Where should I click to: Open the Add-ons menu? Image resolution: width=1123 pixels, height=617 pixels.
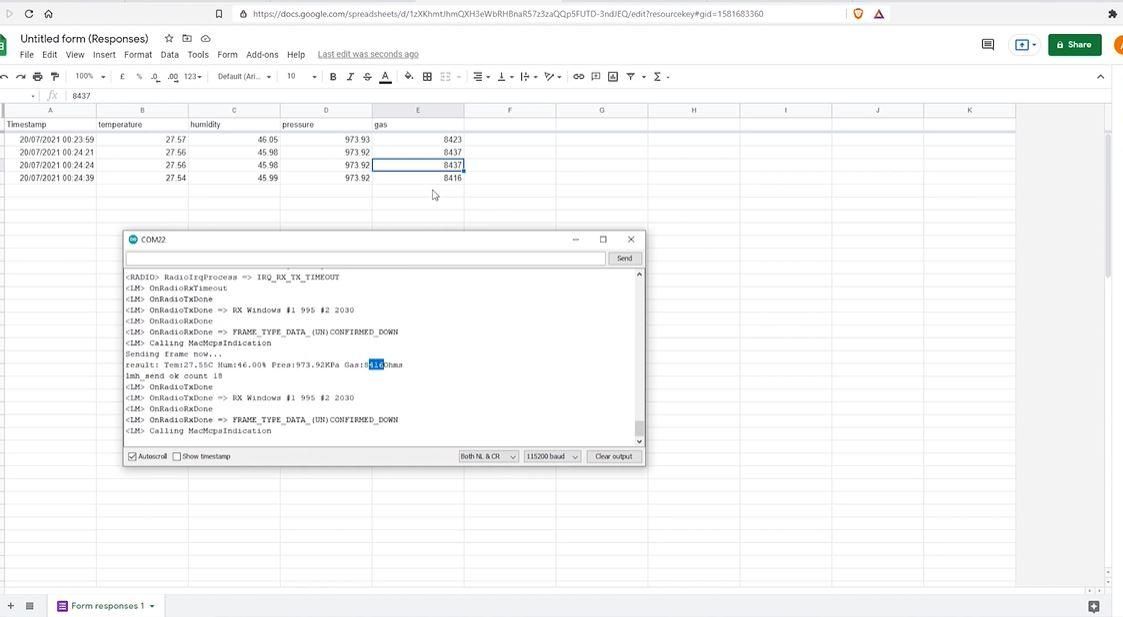point(262,54)
